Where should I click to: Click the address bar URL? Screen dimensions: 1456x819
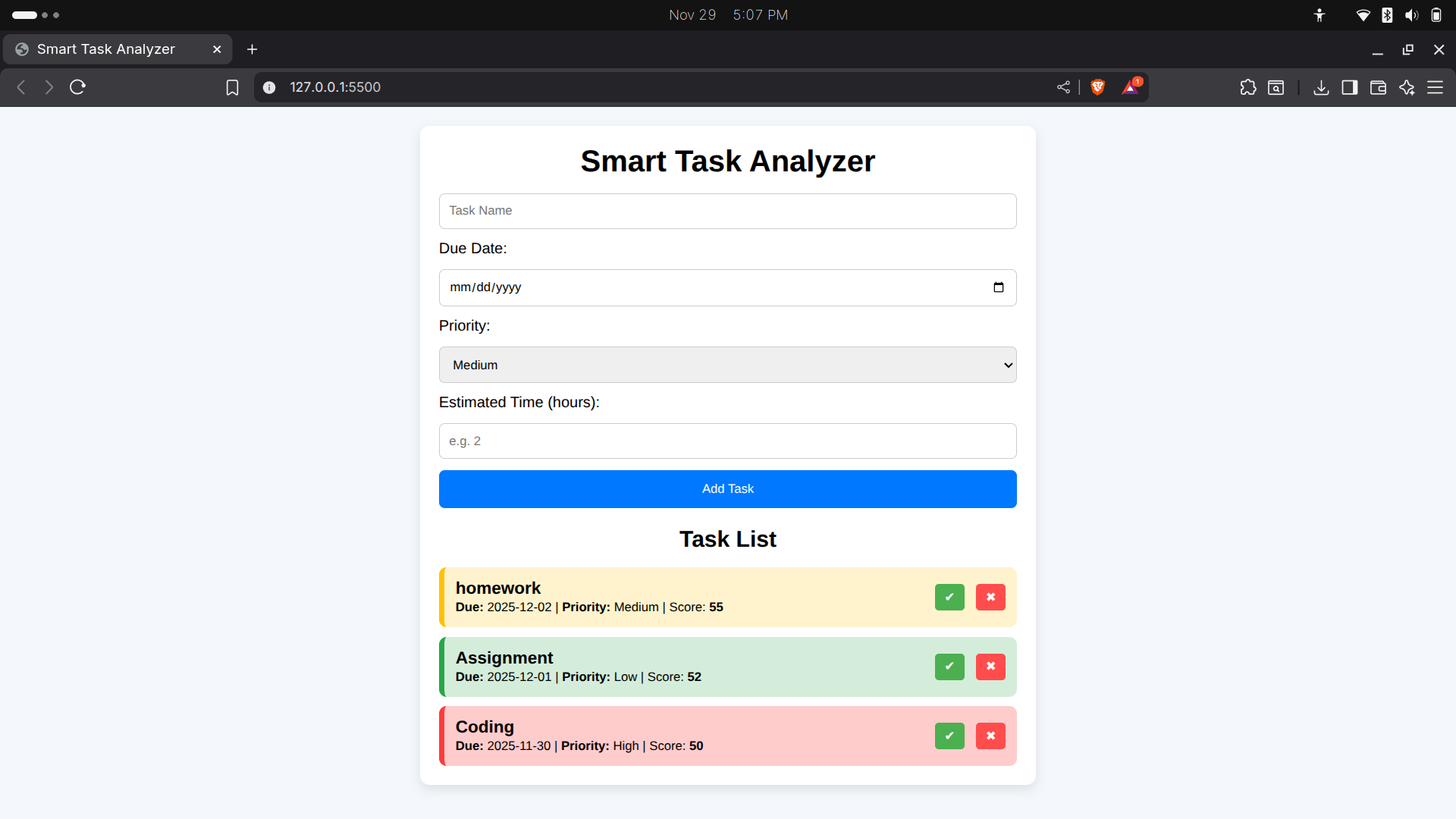[x=335, y=87]
